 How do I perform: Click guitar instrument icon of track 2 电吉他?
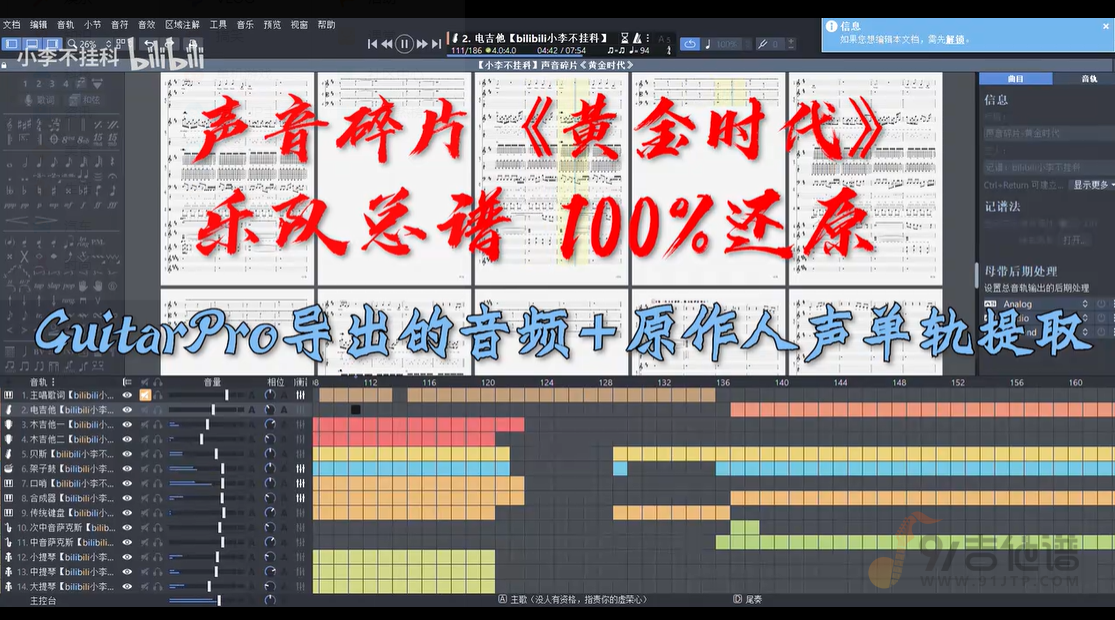click(x=9, y=410)
